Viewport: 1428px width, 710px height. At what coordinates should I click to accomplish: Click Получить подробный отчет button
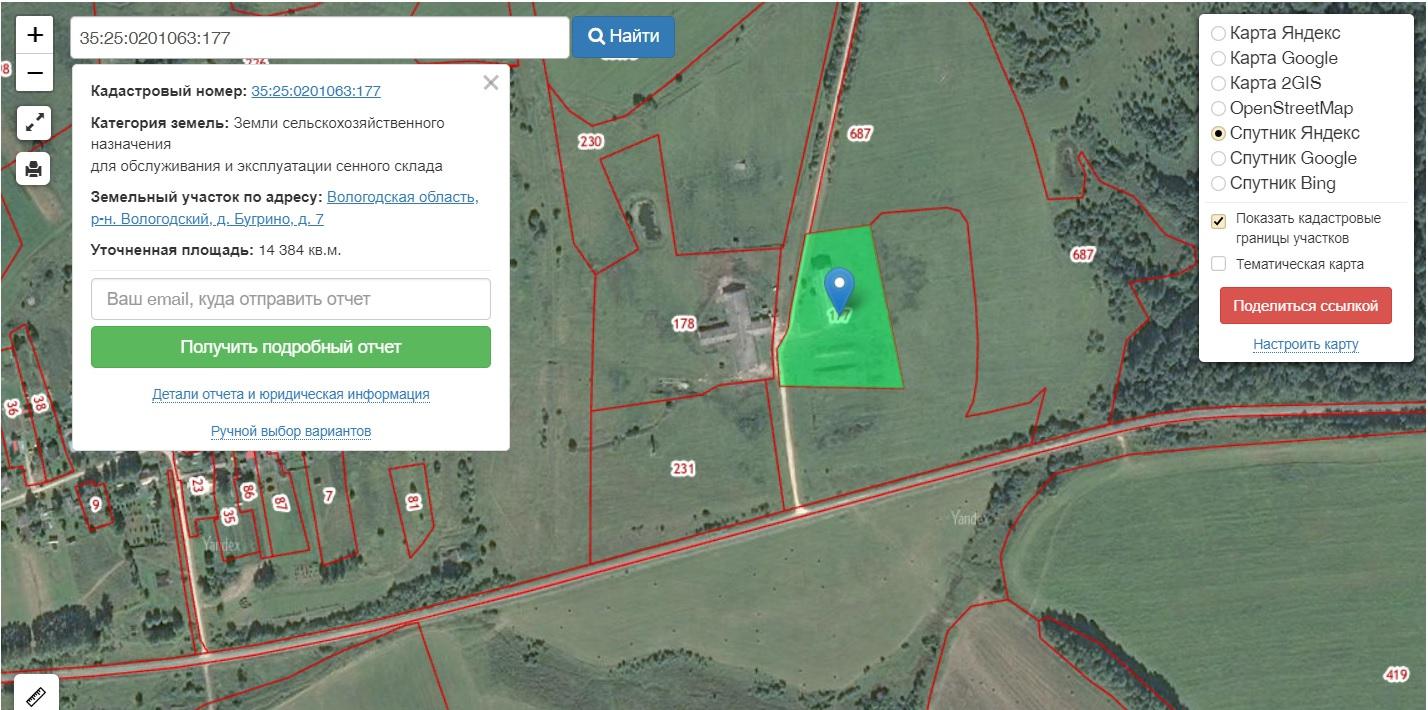coord(290,347)
